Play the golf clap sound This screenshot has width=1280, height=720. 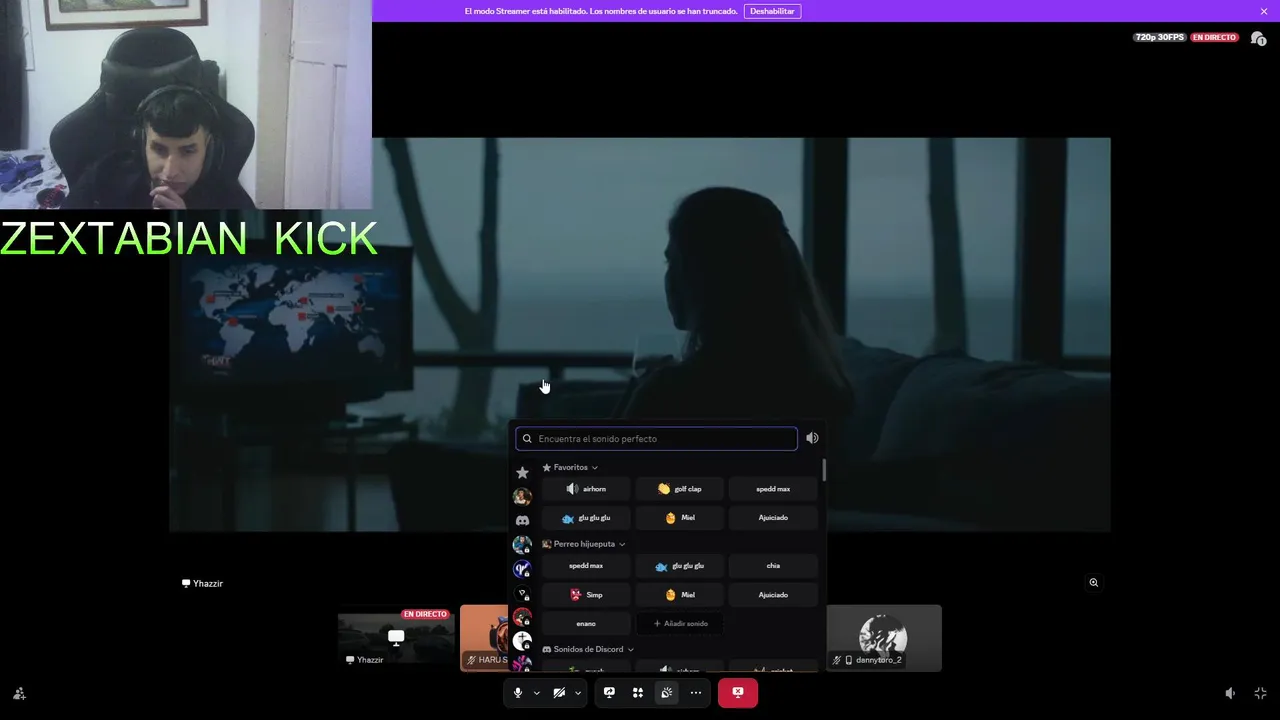(680, 489)
